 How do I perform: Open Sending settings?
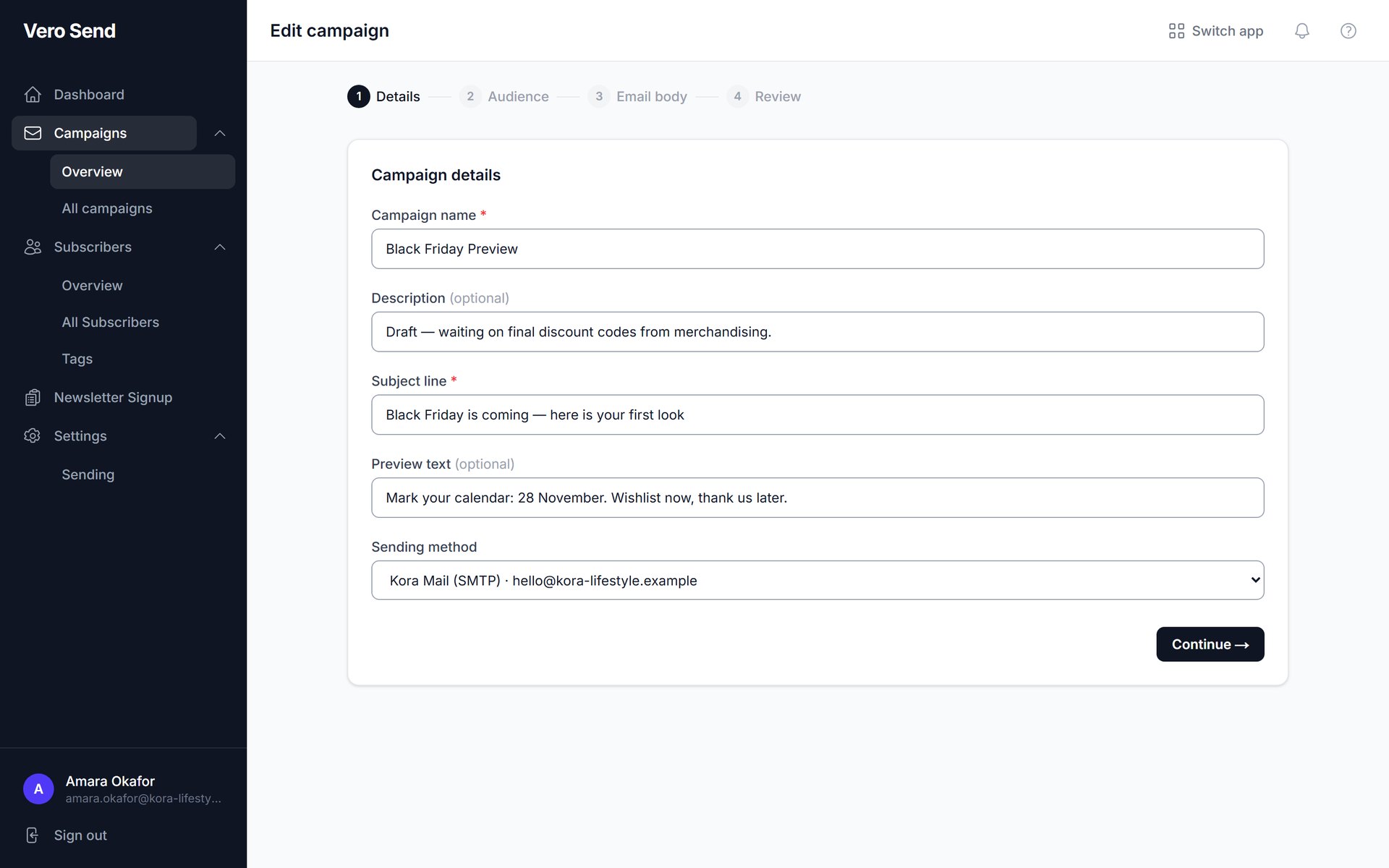click(143, 475)
